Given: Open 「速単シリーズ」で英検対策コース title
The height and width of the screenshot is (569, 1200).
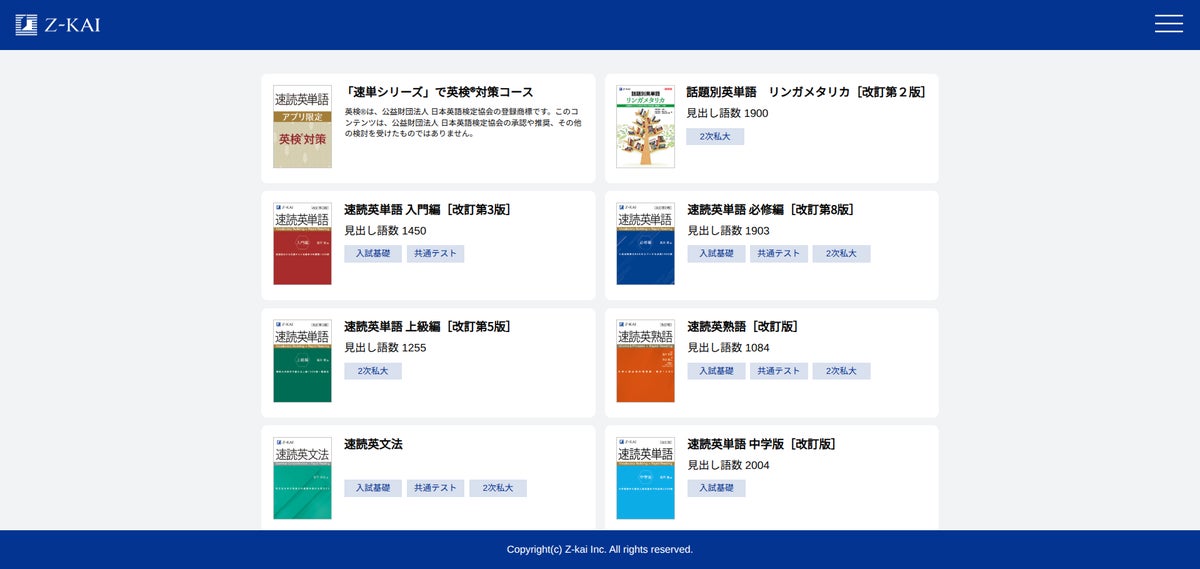Looking at the screenshot, I should (x=439, y=92).
